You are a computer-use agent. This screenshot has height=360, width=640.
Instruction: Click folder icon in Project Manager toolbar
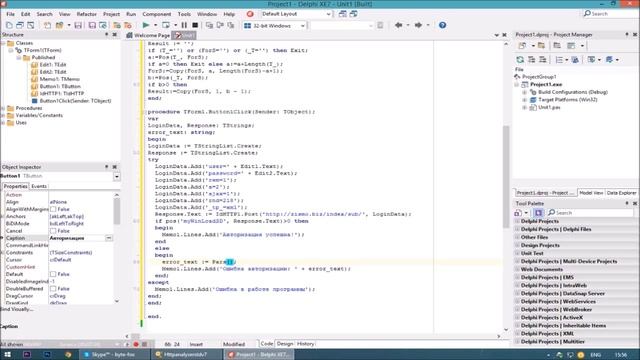tap(541, 46)
